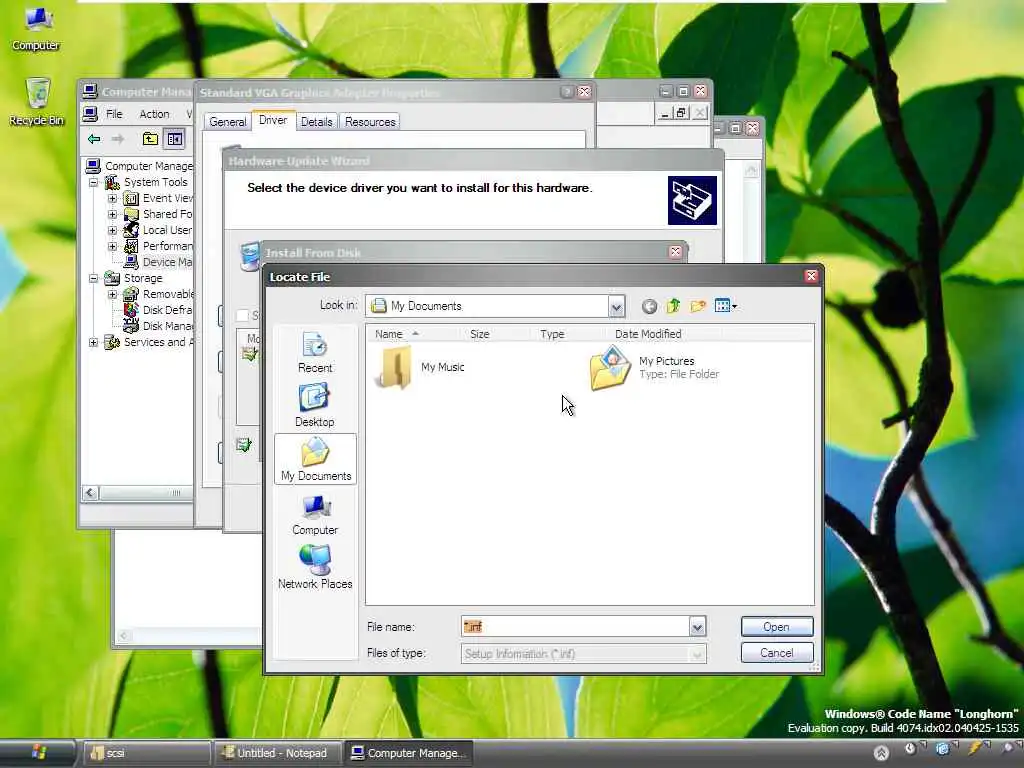1024x768 pixels.
Task: Select Disk Management tree item
Action: click(x=159, y=326)
